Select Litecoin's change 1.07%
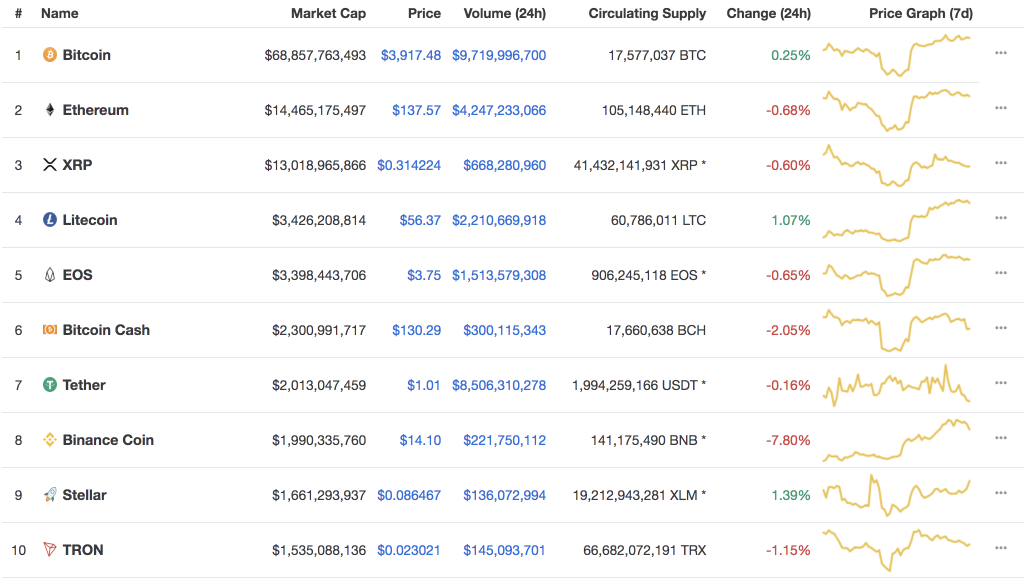 tap(791, 220)
